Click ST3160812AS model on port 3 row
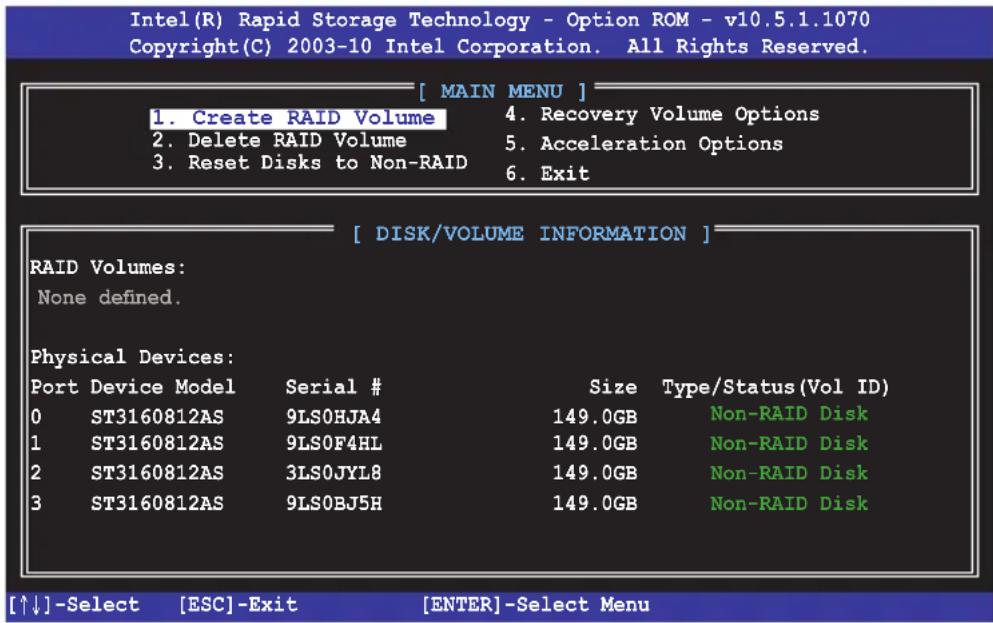The height and width of the screenshot is (623, 993). coord(157,503)
